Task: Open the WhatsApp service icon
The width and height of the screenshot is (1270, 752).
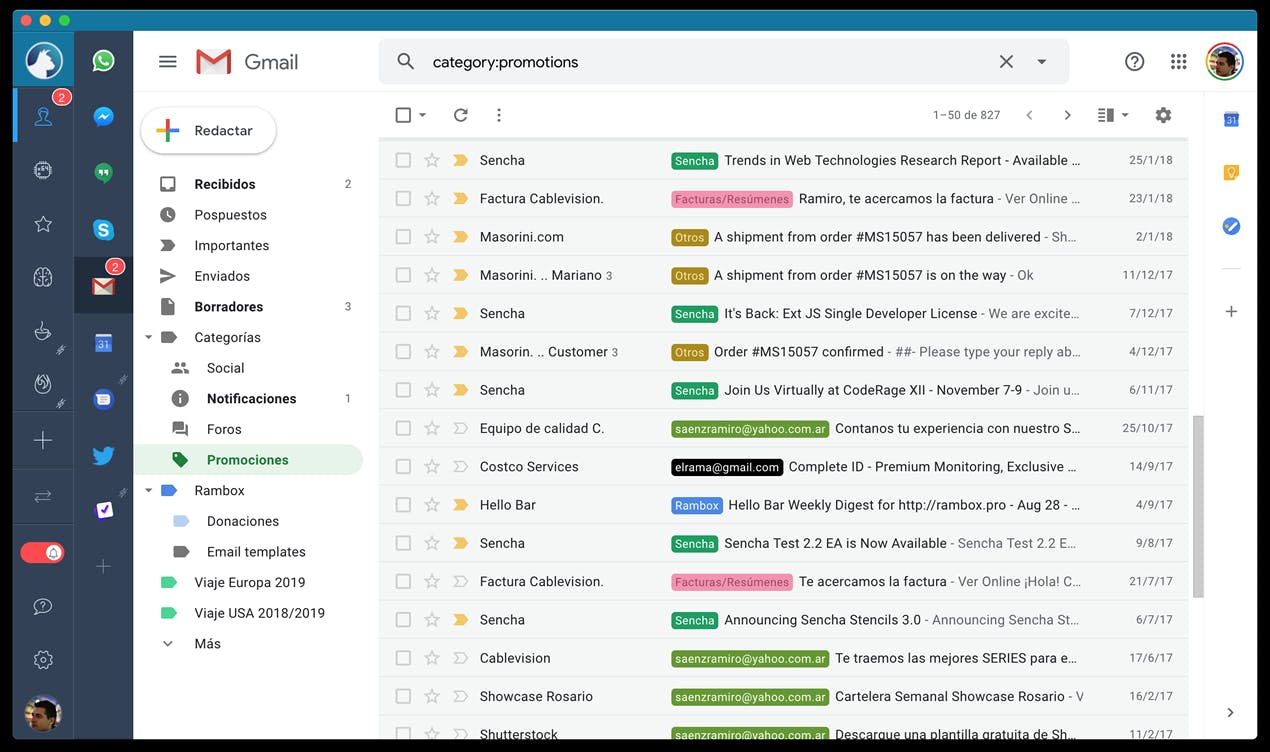Action: [x=103, y=61]
